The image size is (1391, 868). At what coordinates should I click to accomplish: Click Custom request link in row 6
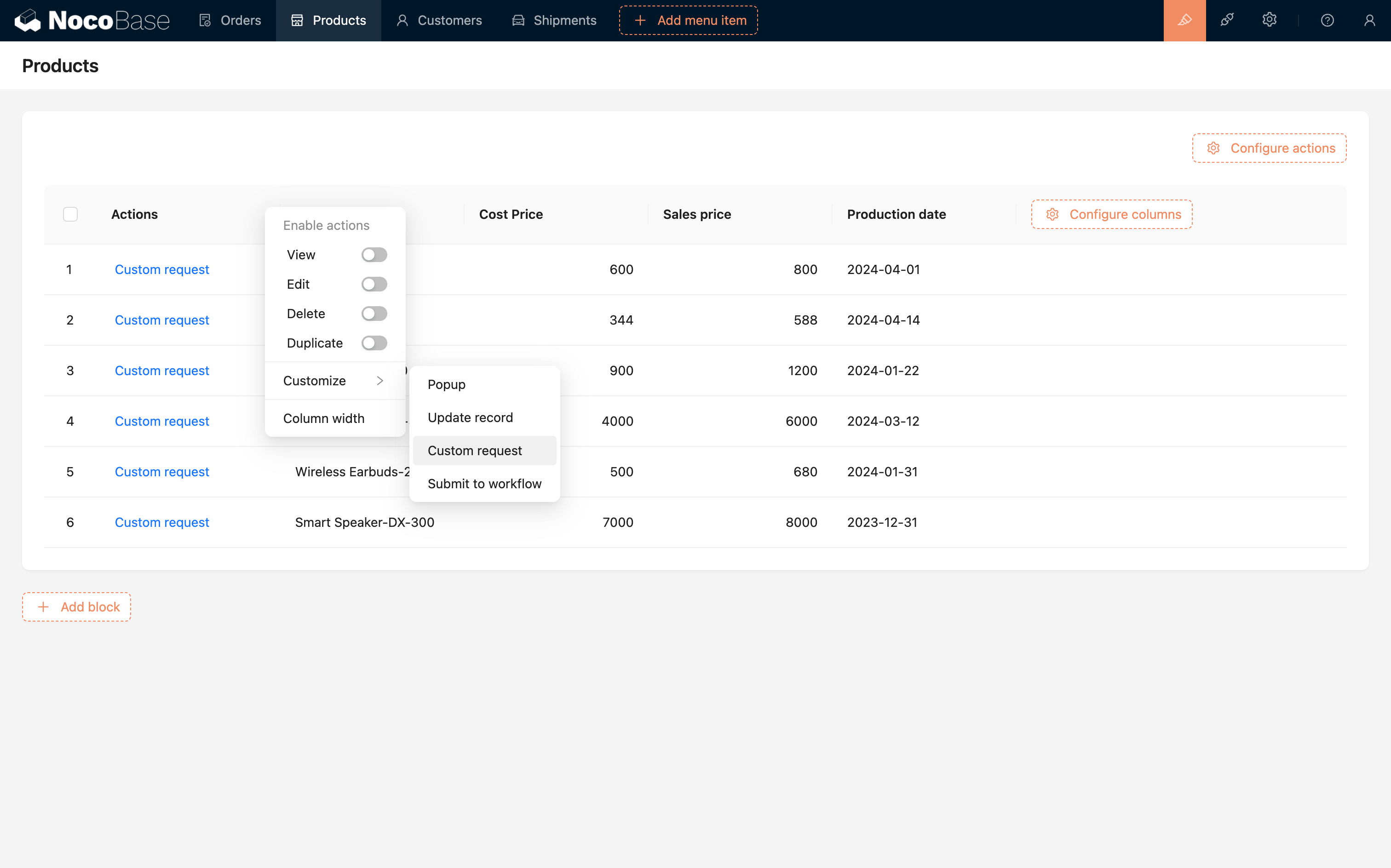(162, 522)
